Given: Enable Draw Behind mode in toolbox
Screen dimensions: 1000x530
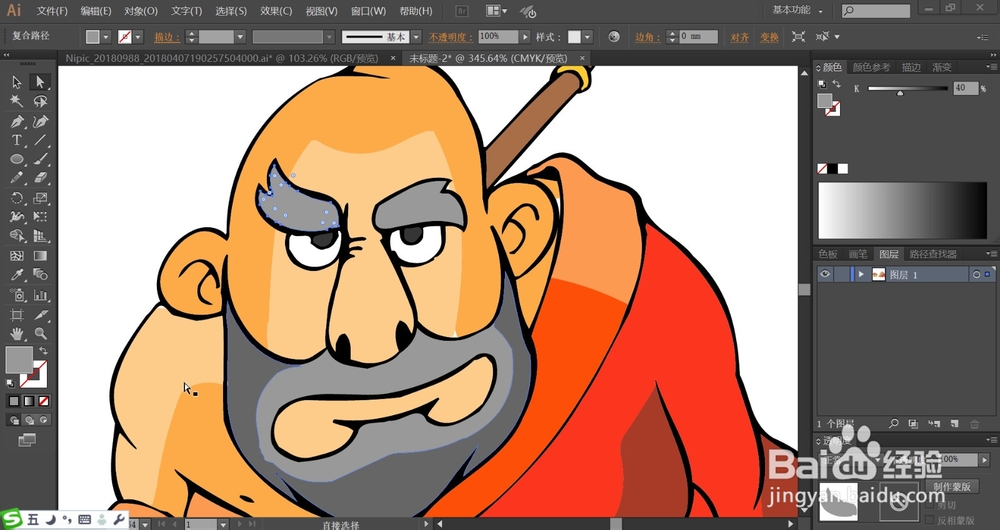Looking at the screenshot, I should click(x=29, y=420).
